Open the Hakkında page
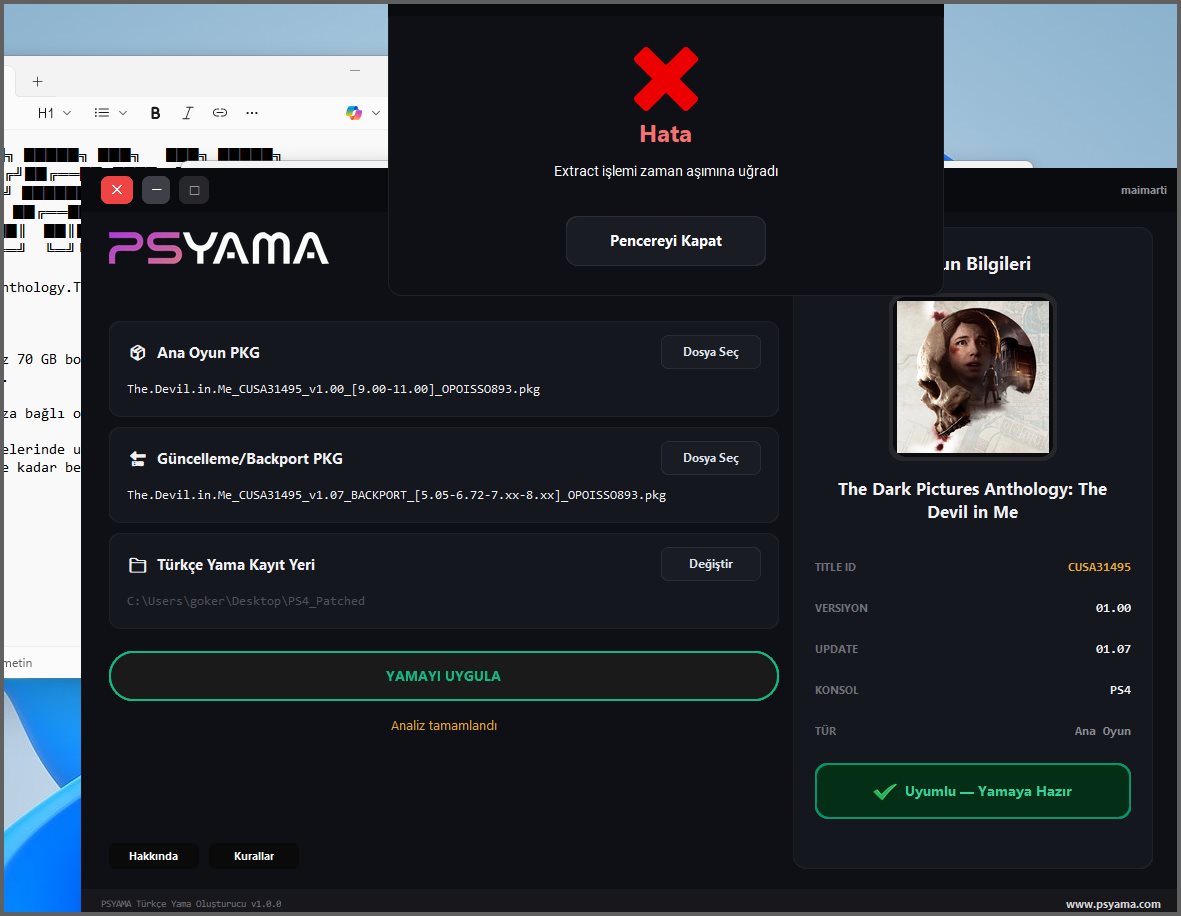Viewport: 1181px width, 916px height. (153, 856)
